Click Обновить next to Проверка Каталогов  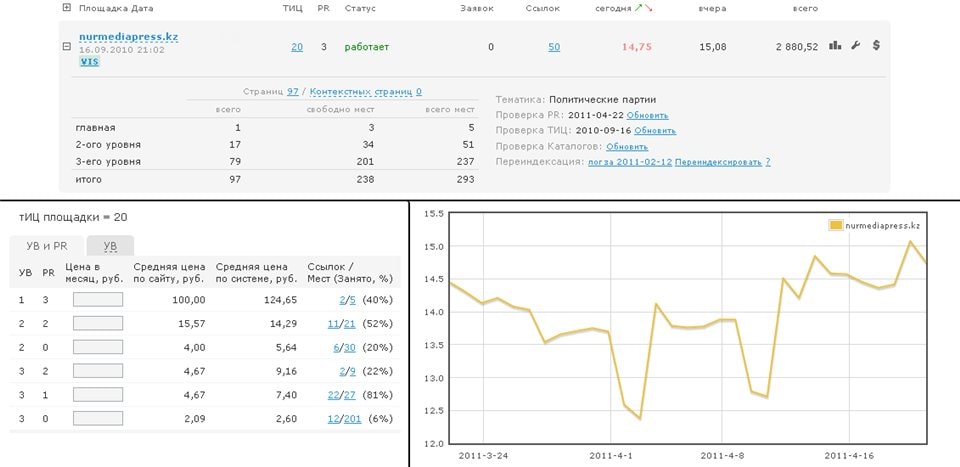point(655,146)
